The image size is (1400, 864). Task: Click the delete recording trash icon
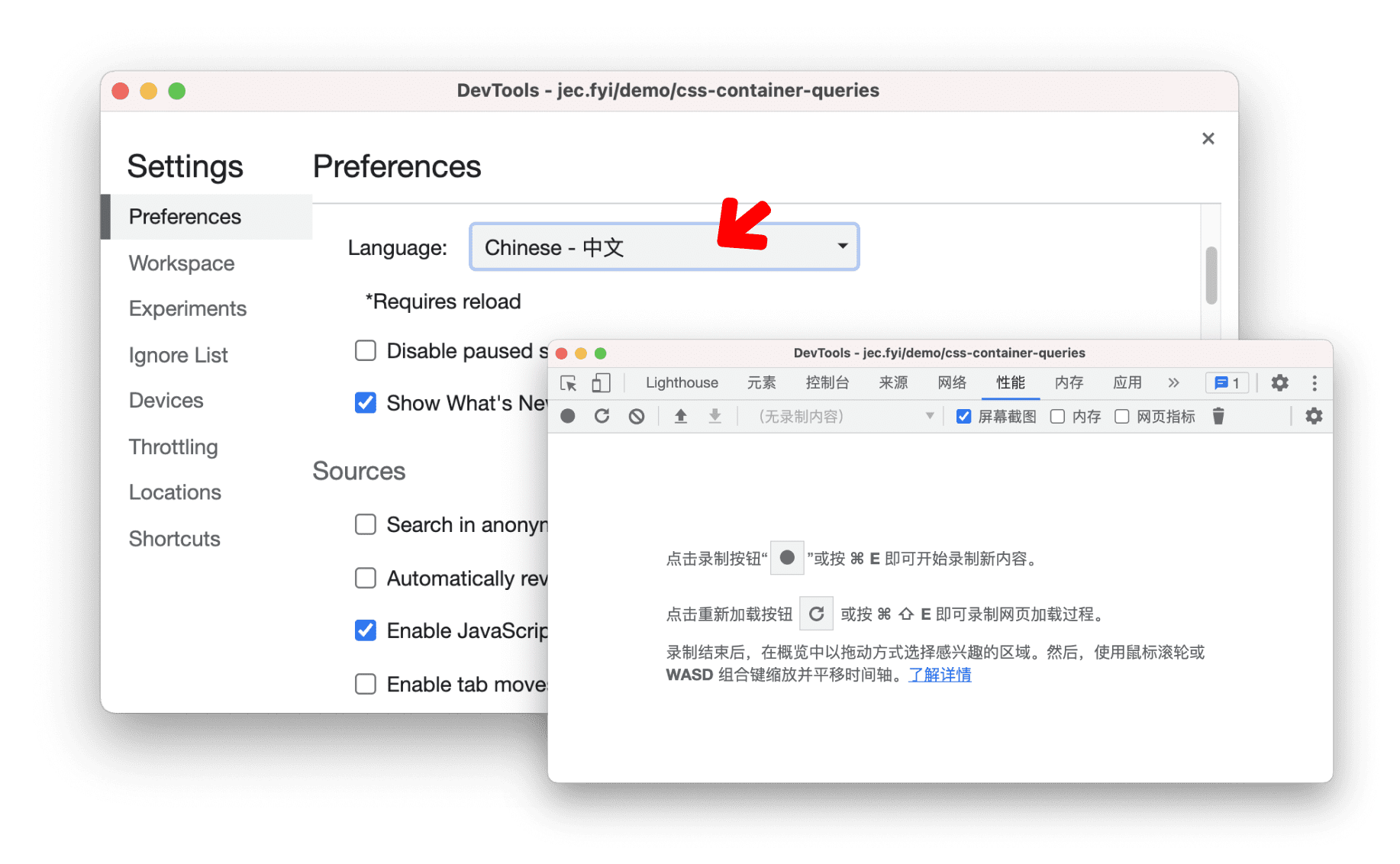coord(1218,416)
